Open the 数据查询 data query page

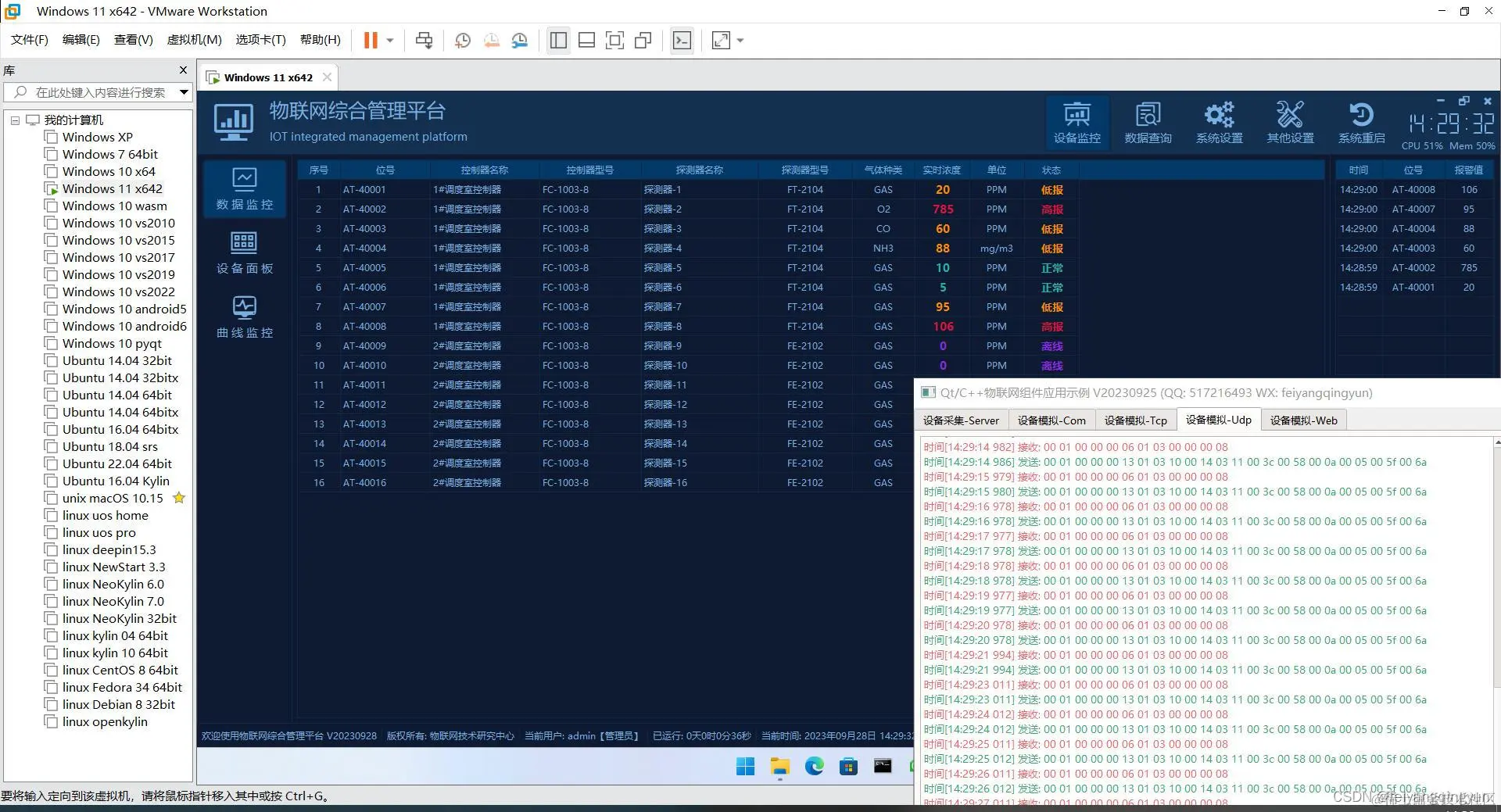click(1148, 122)
